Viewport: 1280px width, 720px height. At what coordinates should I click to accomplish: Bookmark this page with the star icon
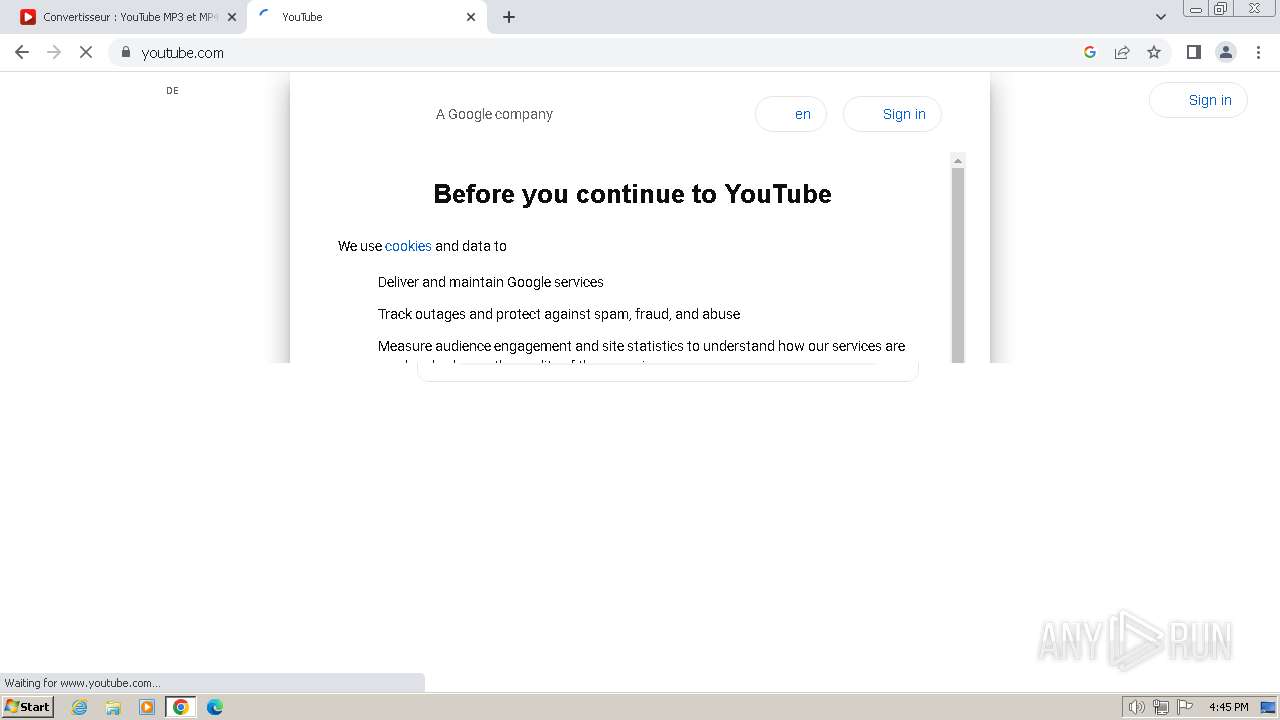[1154, 52]
